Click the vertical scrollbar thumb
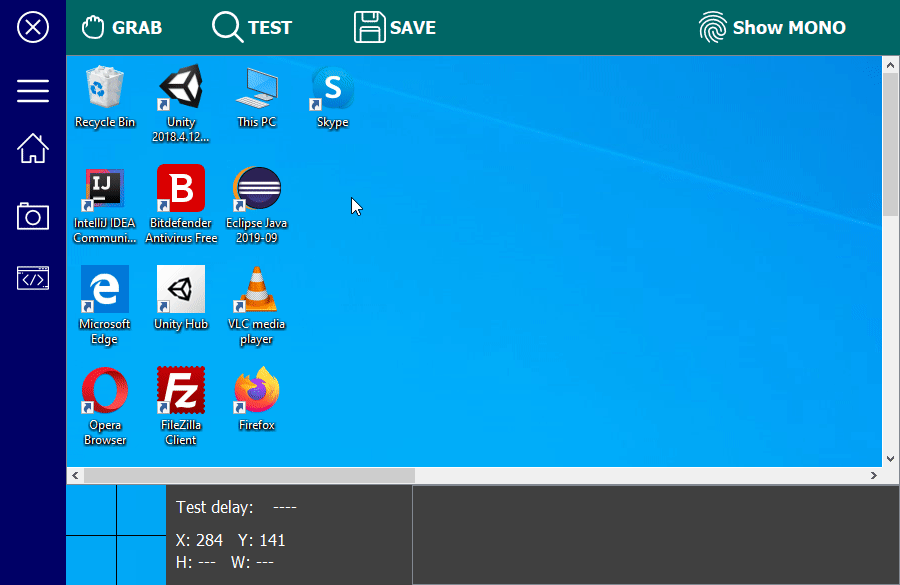 click(x=890, y=145)
